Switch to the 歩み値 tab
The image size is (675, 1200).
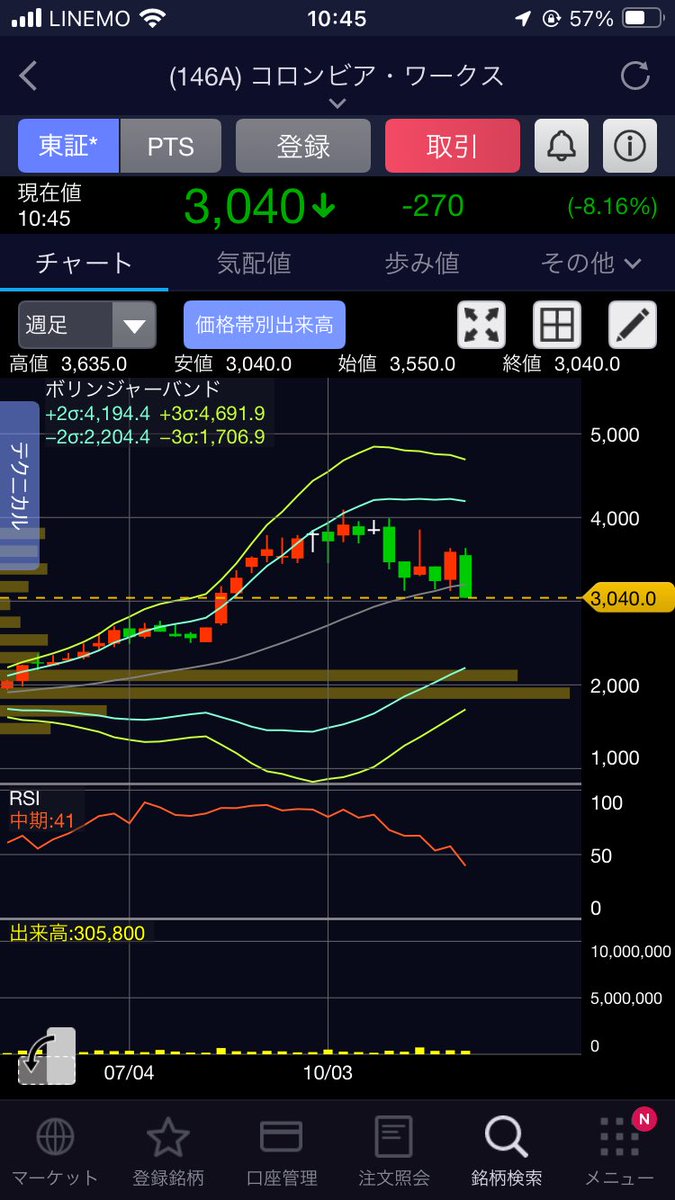coord(421,263)
